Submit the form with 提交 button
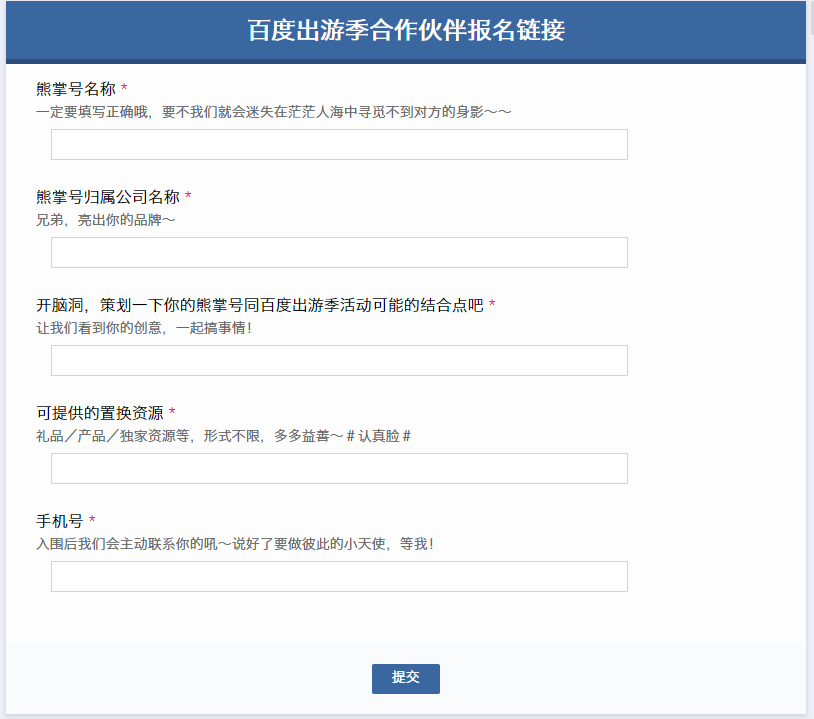 405,679
